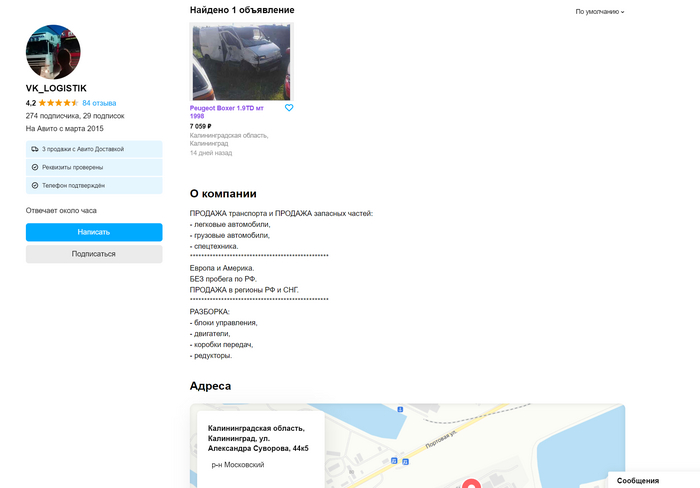The height and width of the screenshot is (488, 700).
Task: Click the Телефон подтверждён checkmark icon
Action: [35, 185]
